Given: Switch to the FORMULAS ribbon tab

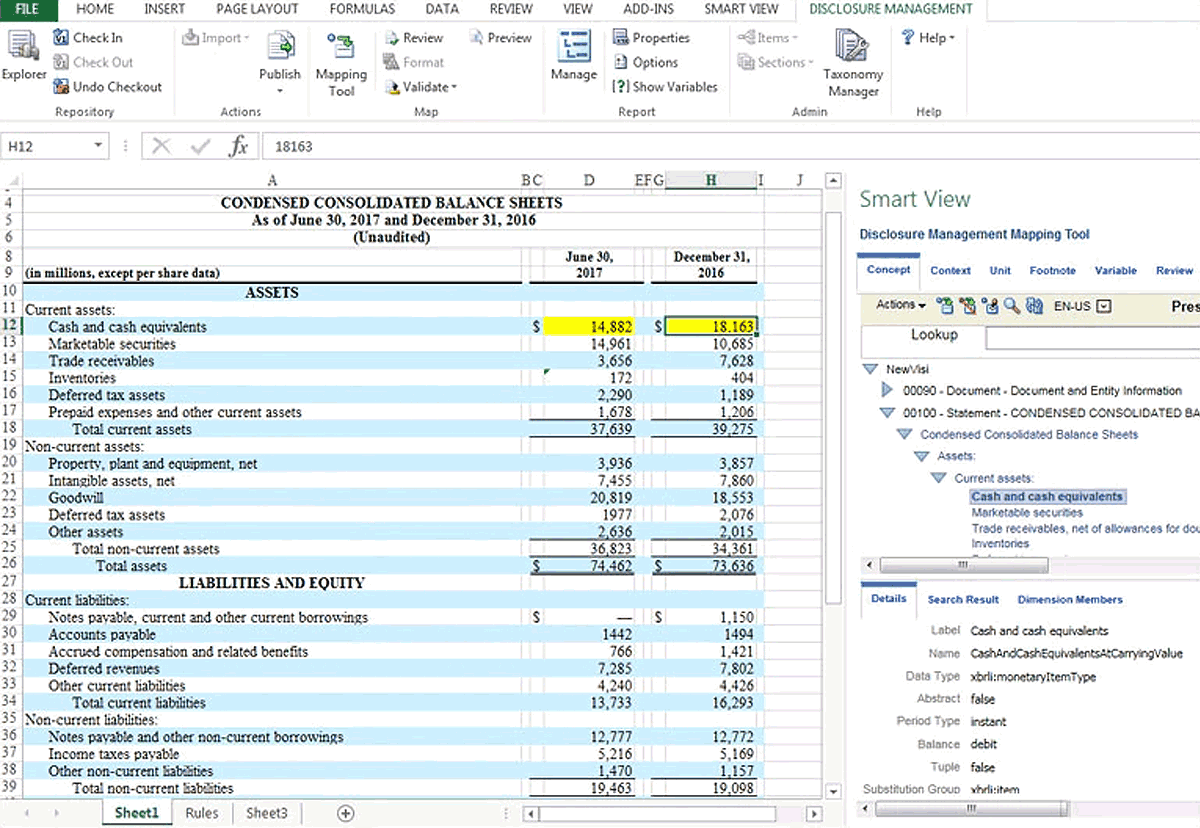Looking at the screenshot, I should pos(362,9).
